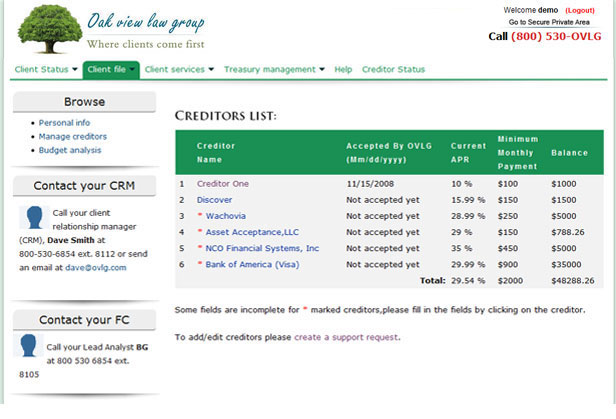Viewport: 616px width, 419px height.
Task: Click the Creditors List heading
Action: pos(226,116)
